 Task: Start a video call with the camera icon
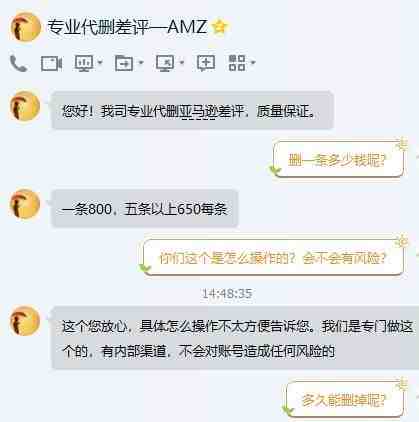point(51,63)
